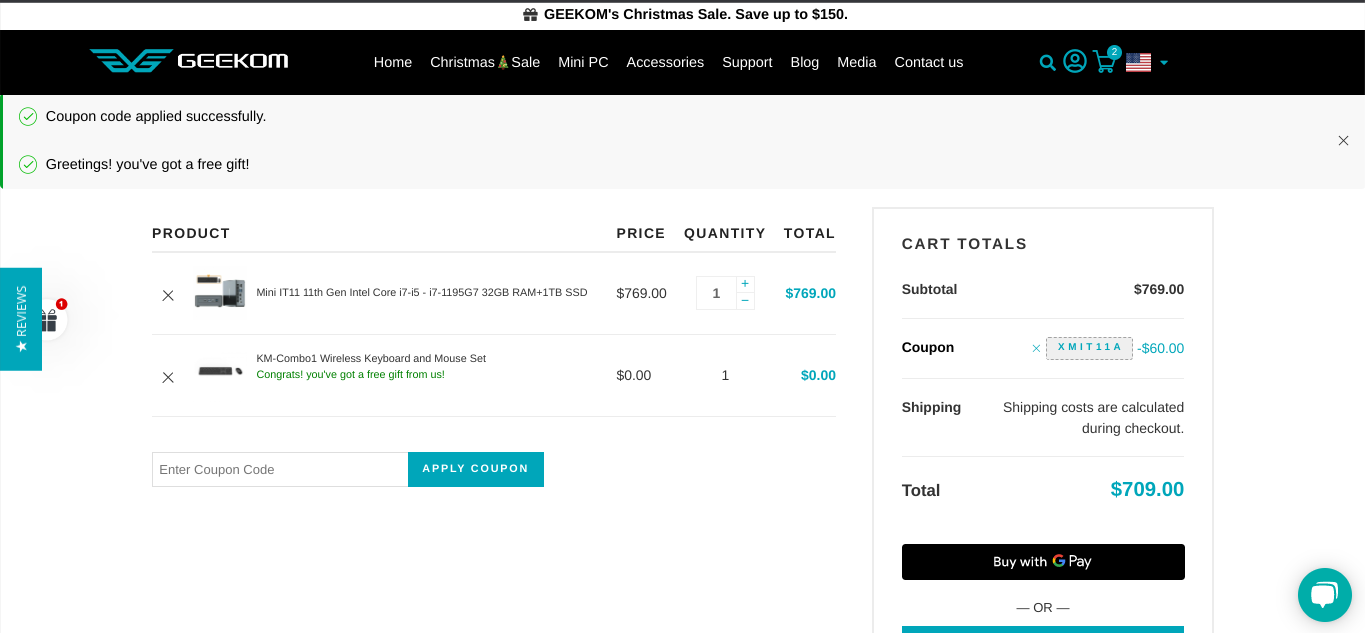This screenshot has width=1365, height=633.
Task: Click 'Coupon code applied successfully.' message
Action: (156, 116)
